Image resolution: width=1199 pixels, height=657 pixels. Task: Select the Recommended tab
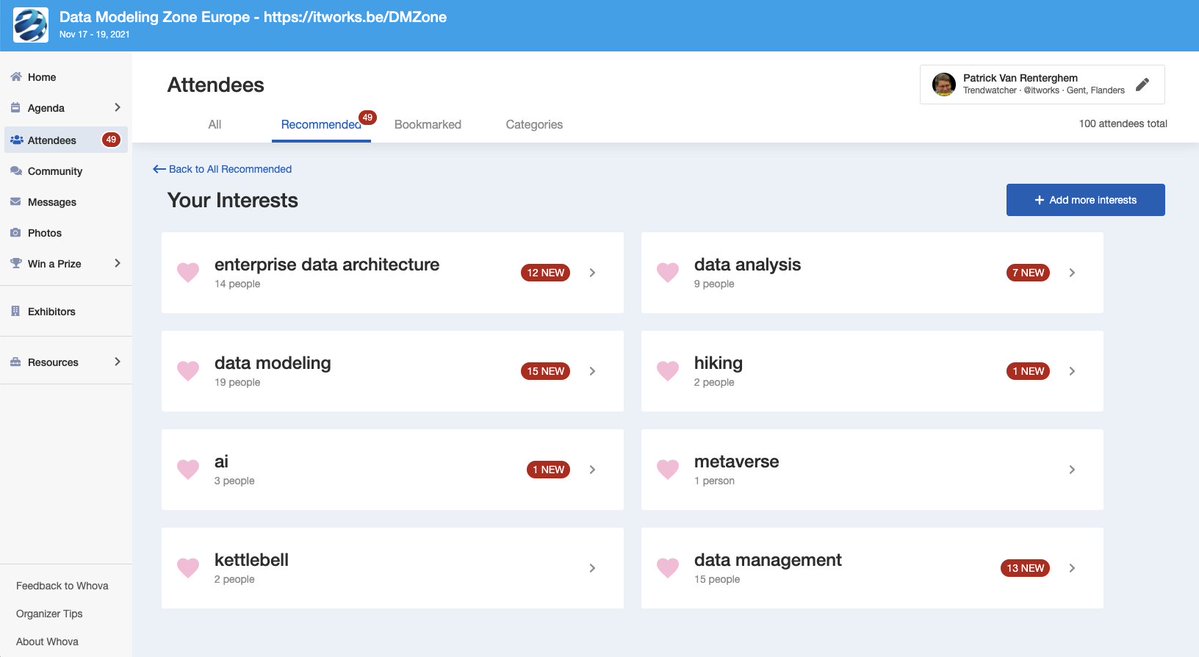(x=321, y=125)
